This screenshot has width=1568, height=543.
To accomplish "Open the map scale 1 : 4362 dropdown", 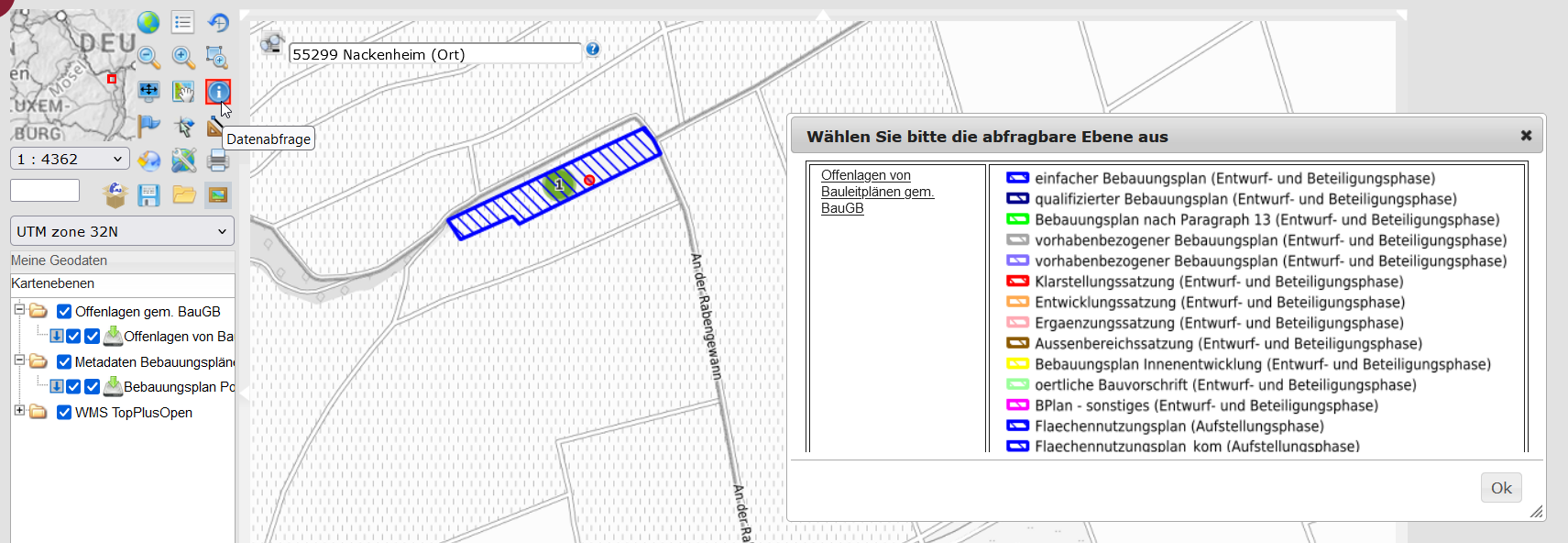I will [x=70, y=160].
